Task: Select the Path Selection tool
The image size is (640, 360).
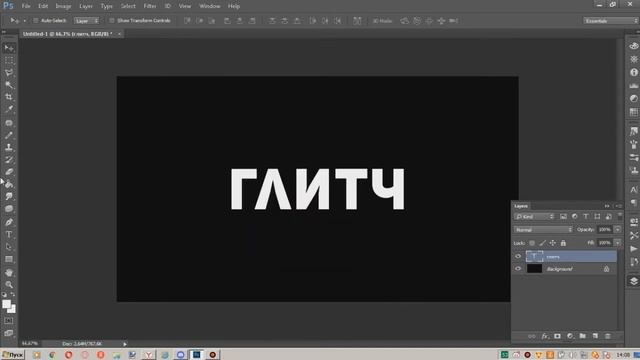Action: click(x=9, y=247)
